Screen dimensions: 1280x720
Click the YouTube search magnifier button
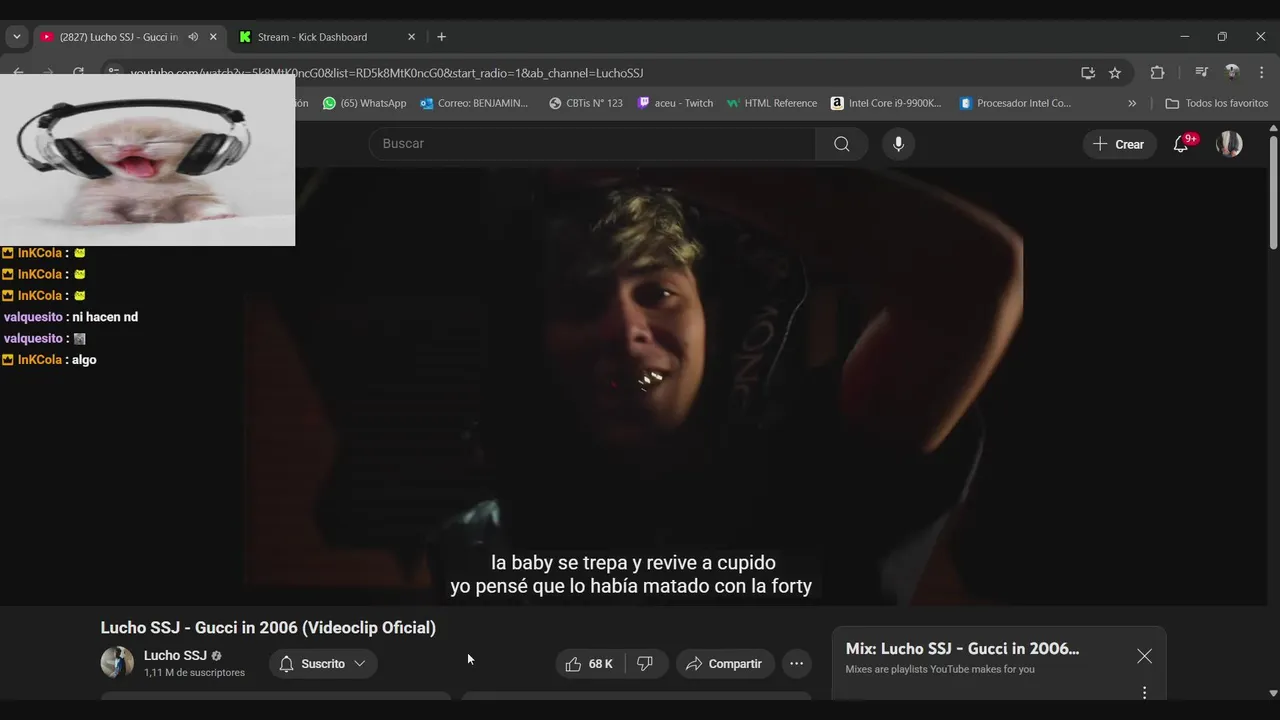pyautogui.click(x=842, y=144)
